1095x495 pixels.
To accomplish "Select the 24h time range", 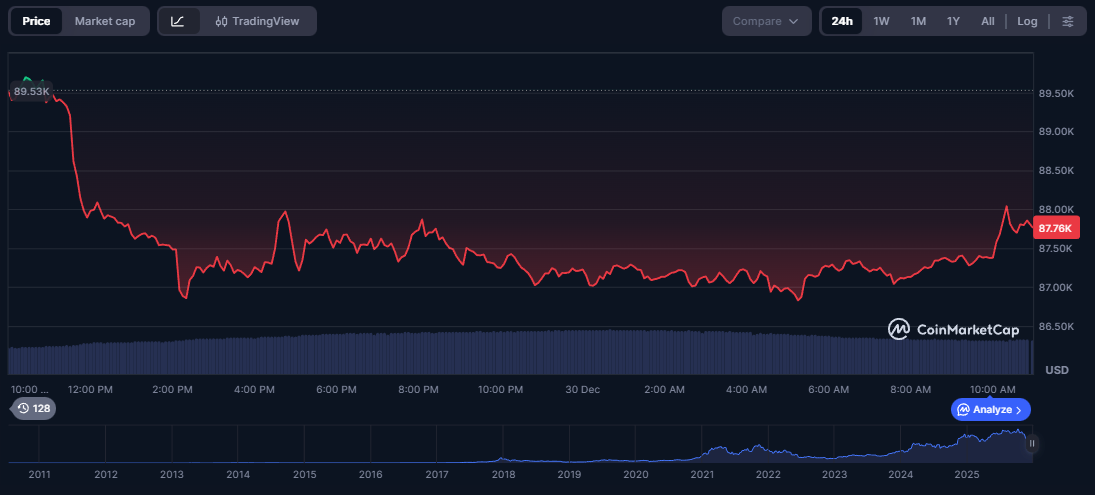I will tap(842, 21).
